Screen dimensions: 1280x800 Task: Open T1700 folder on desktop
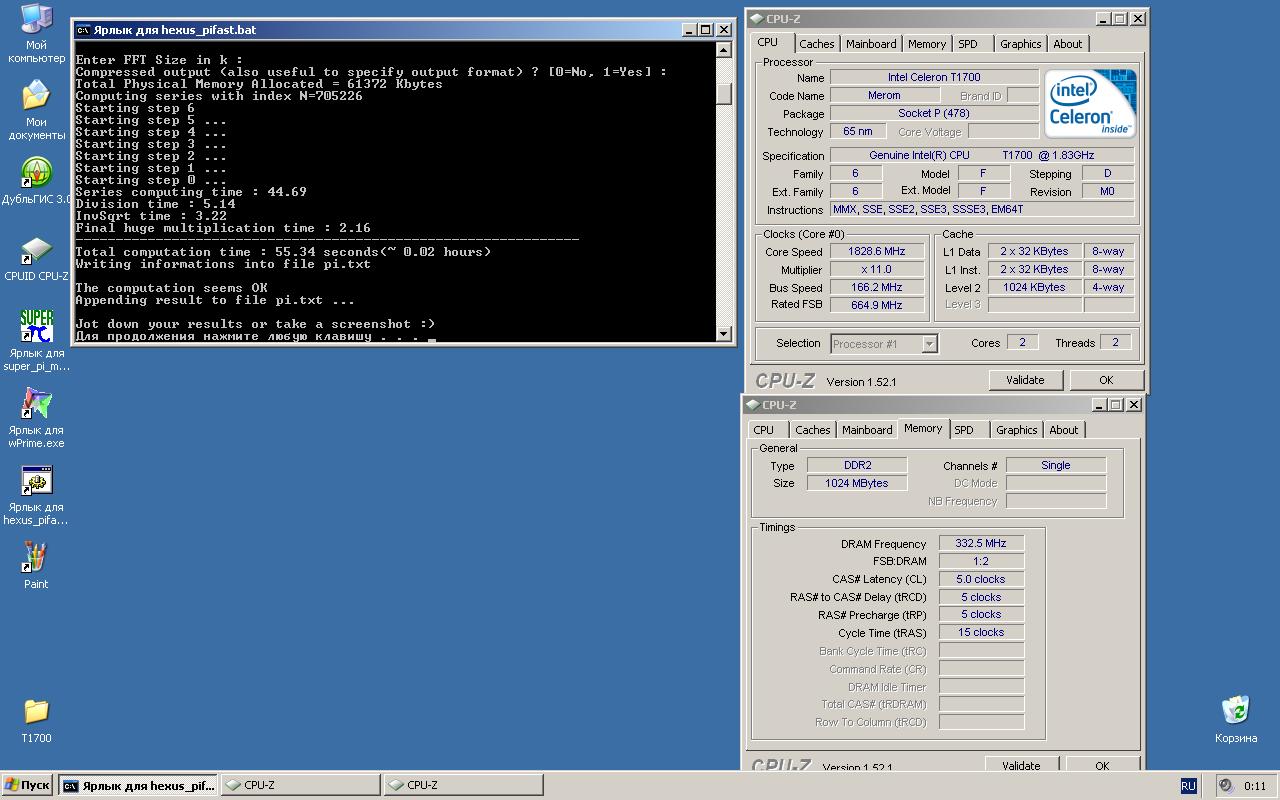tap(36, 720)
